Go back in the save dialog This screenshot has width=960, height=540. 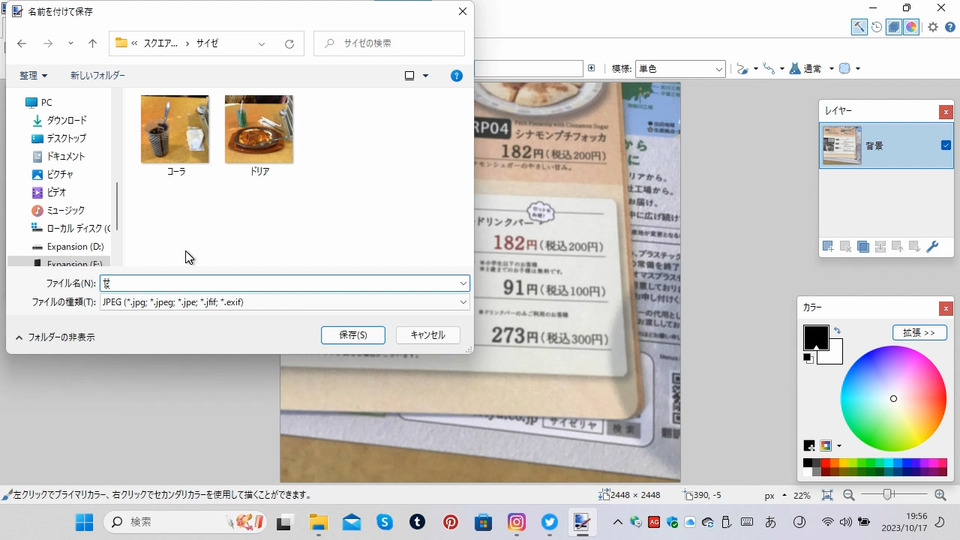click(22, 43)
